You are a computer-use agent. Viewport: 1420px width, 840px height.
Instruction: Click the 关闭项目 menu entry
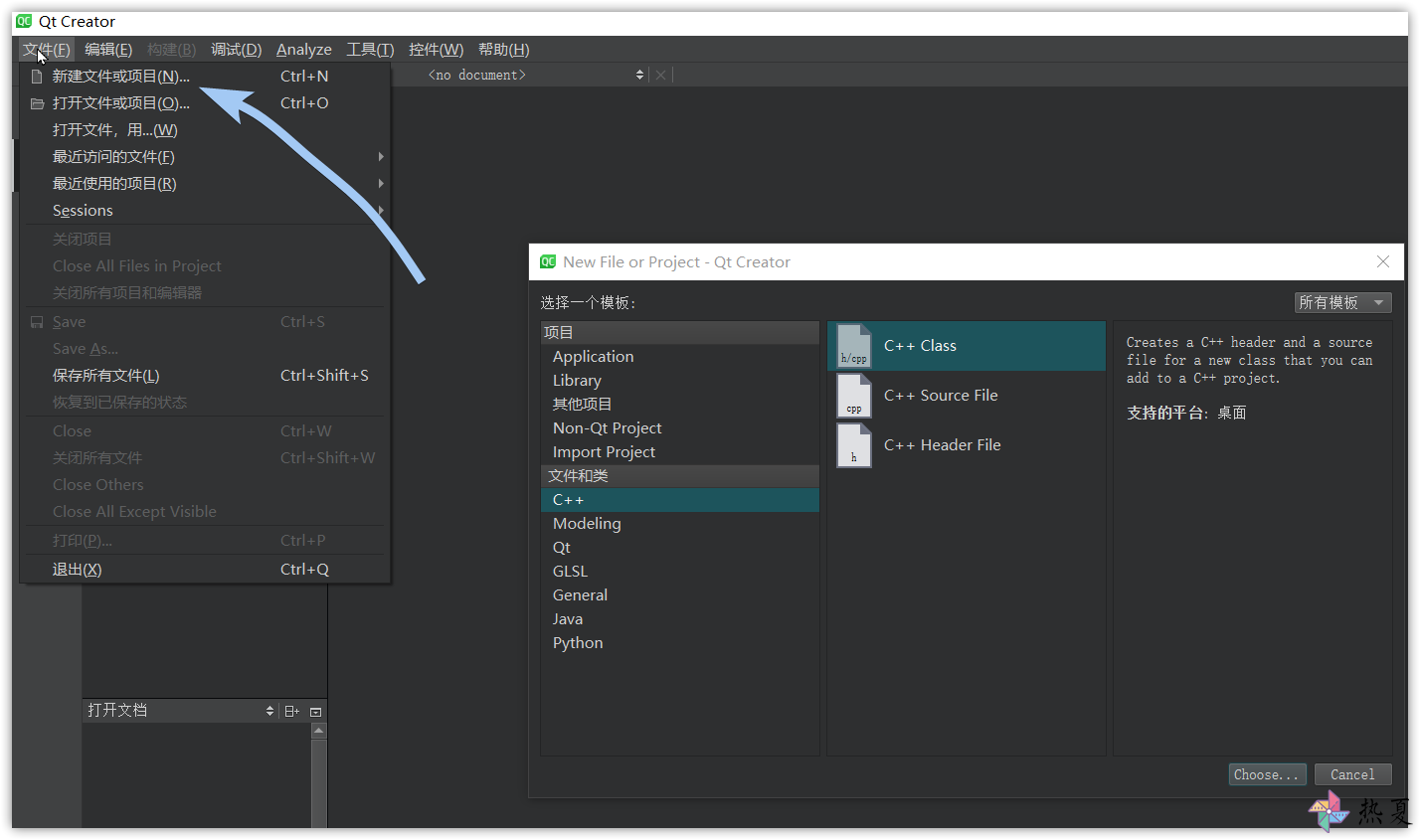205,240
